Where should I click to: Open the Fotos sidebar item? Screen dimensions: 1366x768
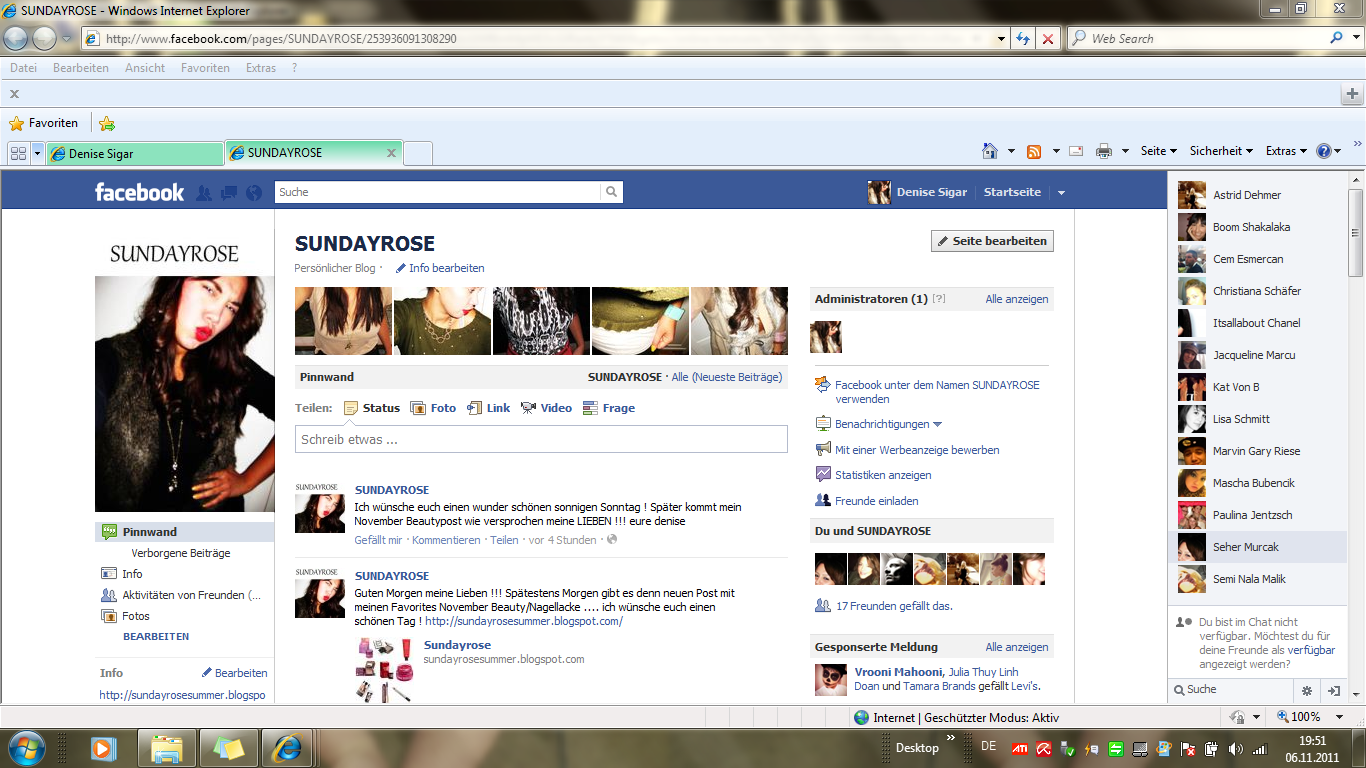point(135,616)
